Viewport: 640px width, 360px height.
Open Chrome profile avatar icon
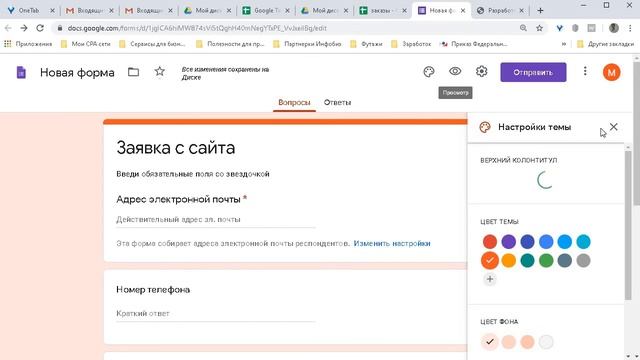[613, 28]
